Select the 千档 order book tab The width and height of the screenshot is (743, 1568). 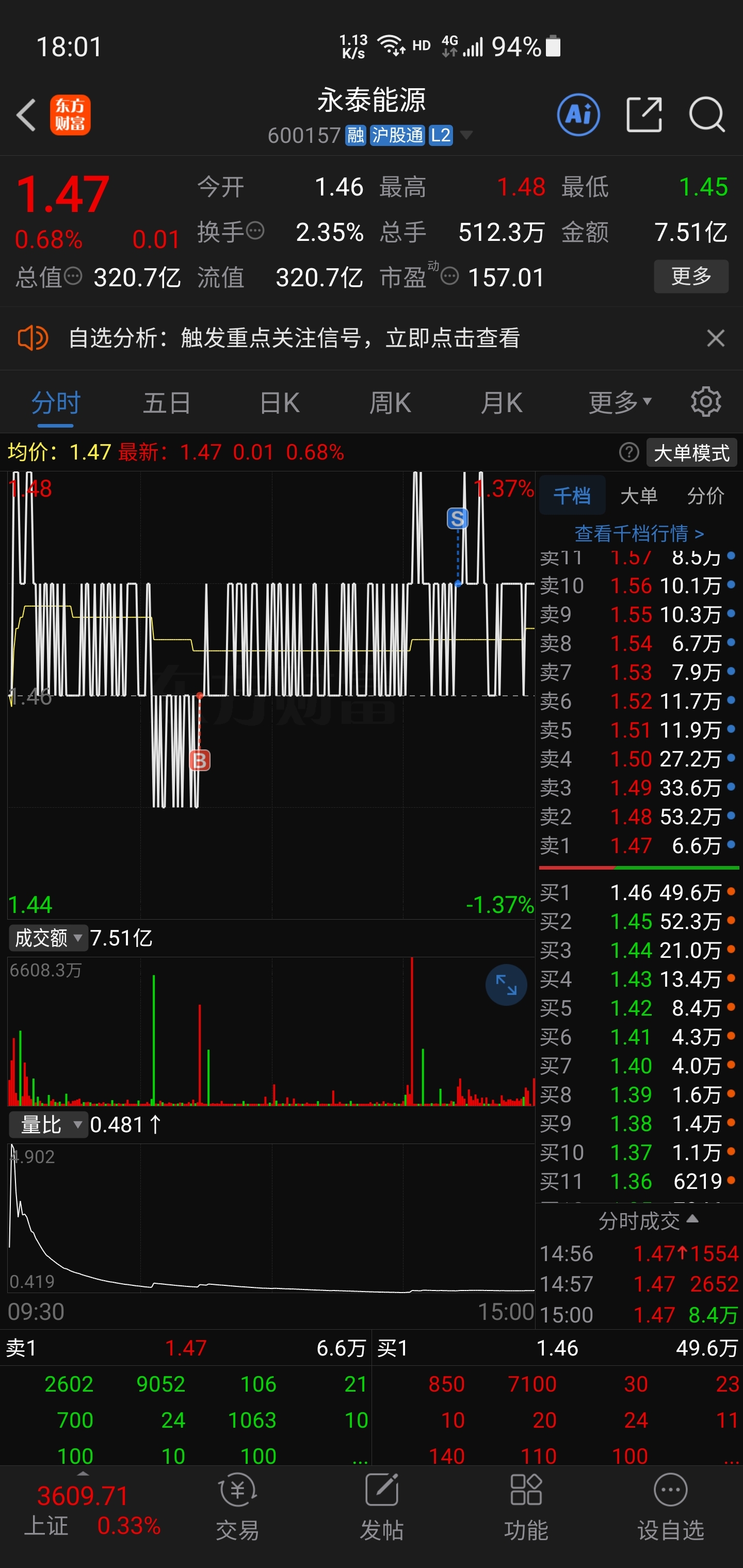(572, 496)
